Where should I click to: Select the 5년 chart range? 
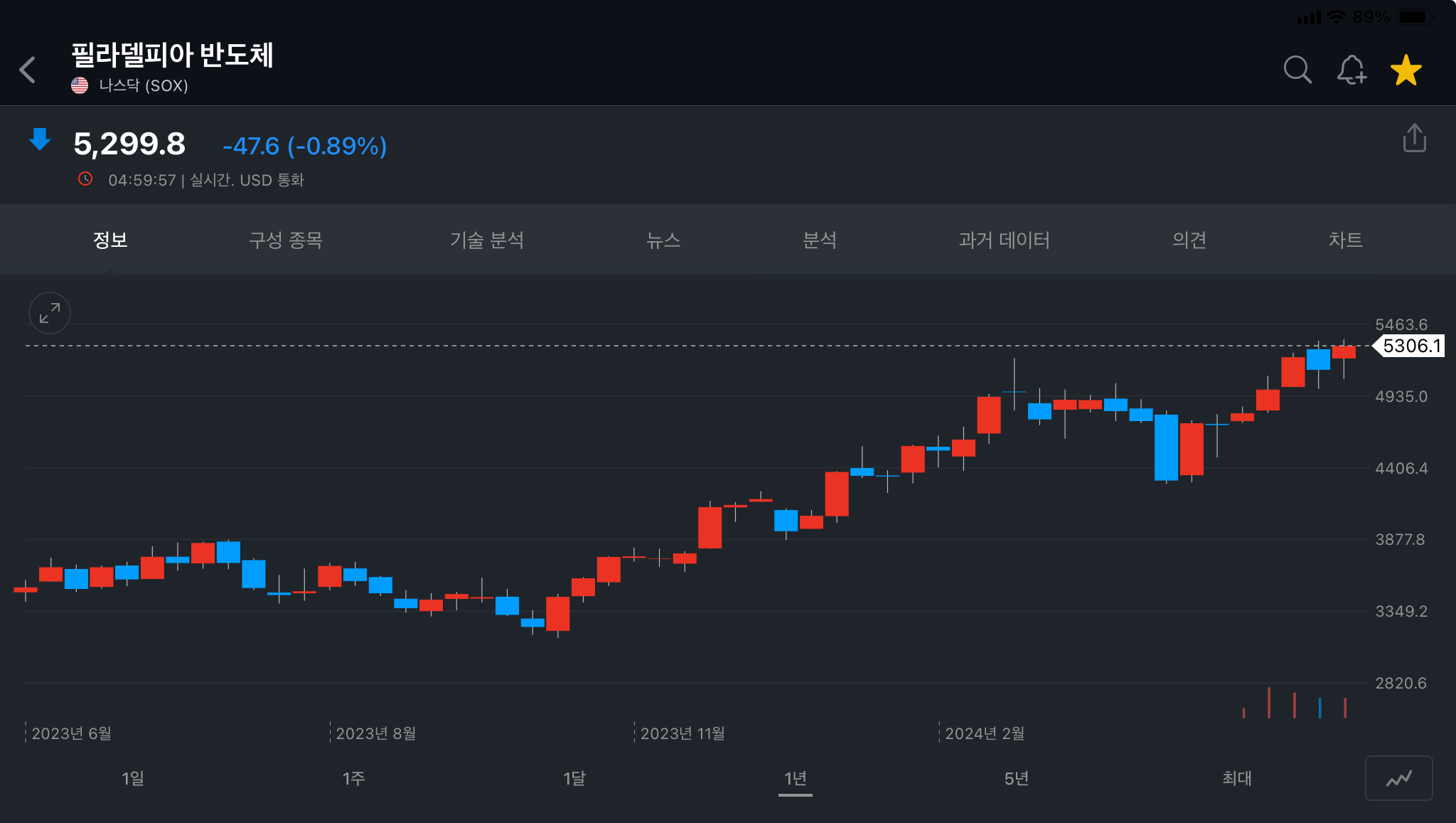tap(1016, 778)
